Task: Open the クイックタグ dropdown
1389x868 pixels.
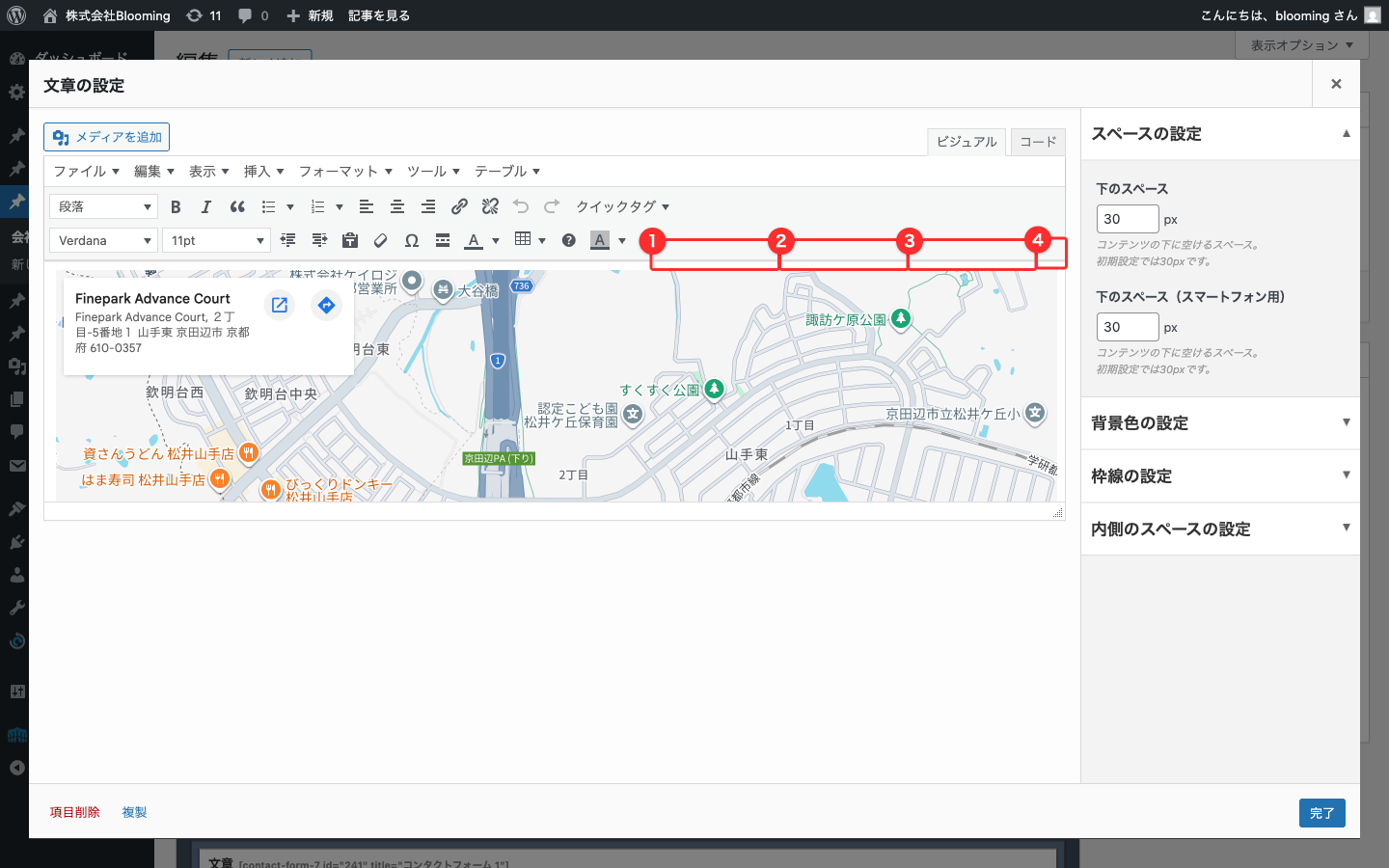Action: 622,206
